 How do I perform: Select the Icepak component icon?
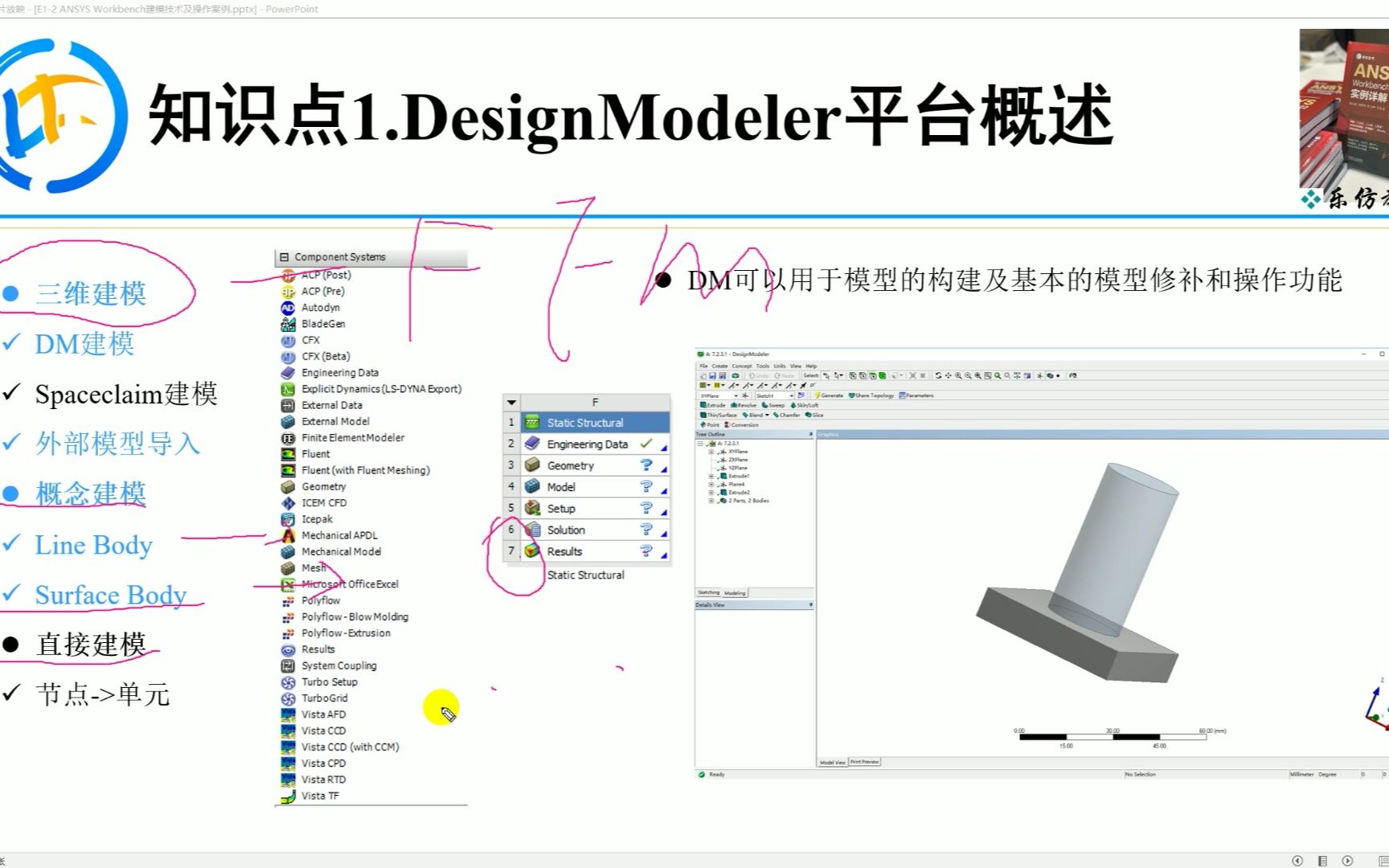coord(288,519)
